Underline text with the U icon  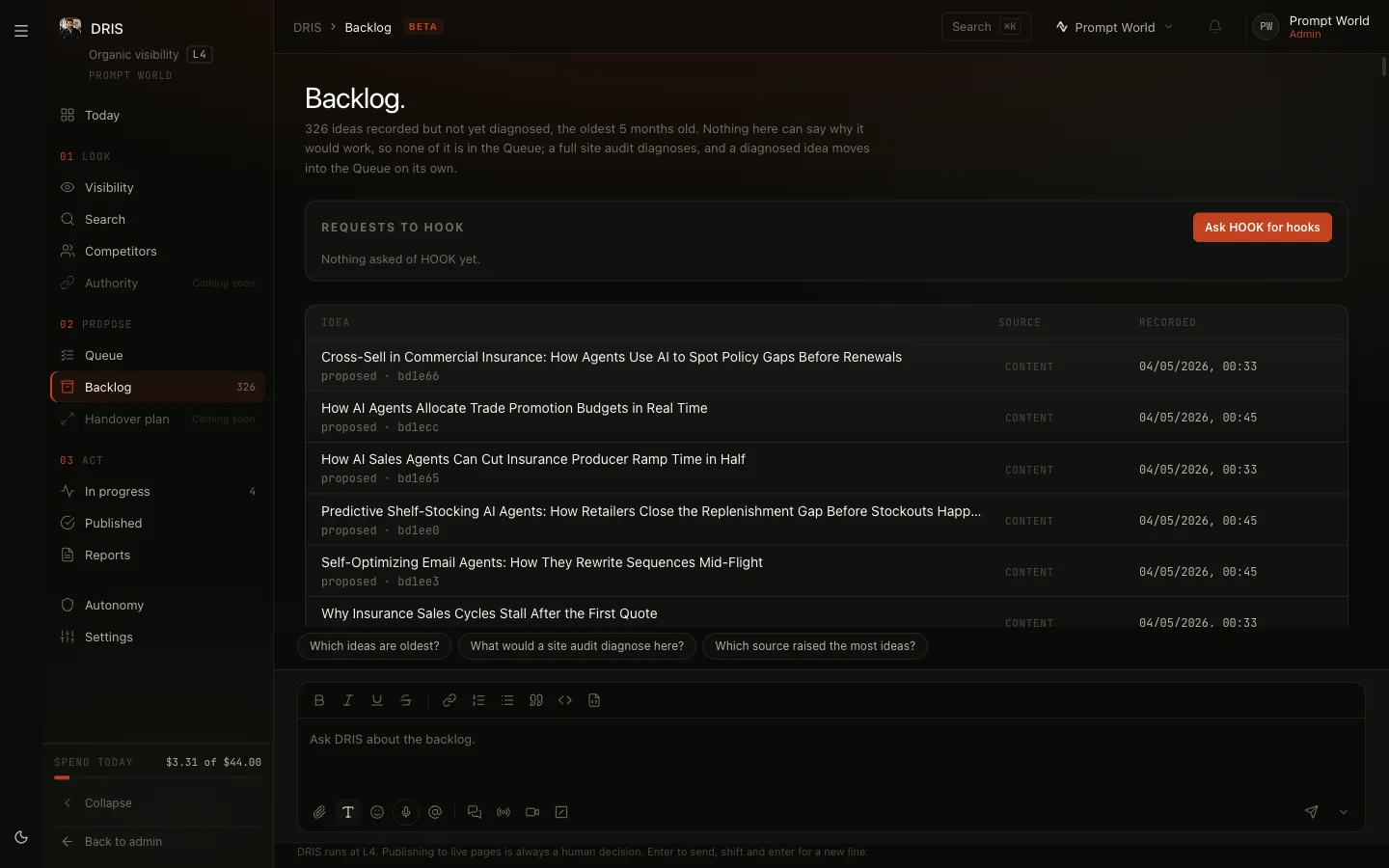(x=377, y=700)
